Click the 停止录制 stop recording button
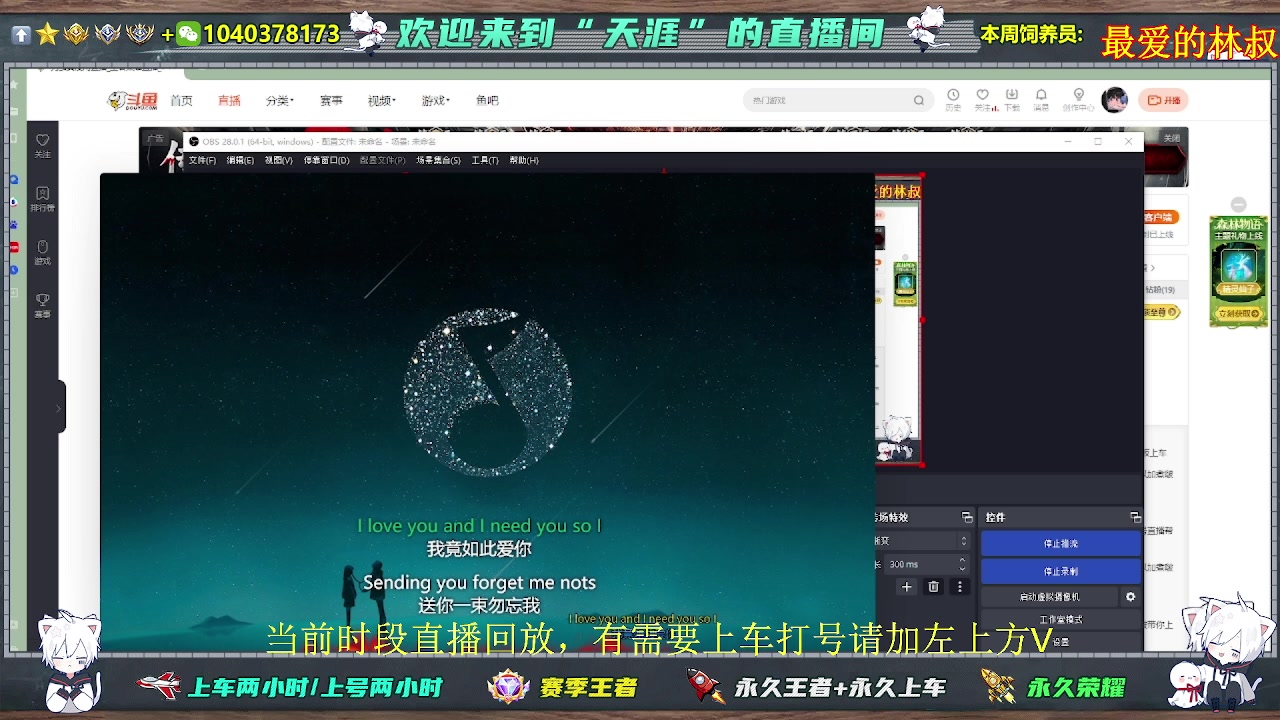Viewport: 1280px width, 720px height. click(x=1061, y=571)
